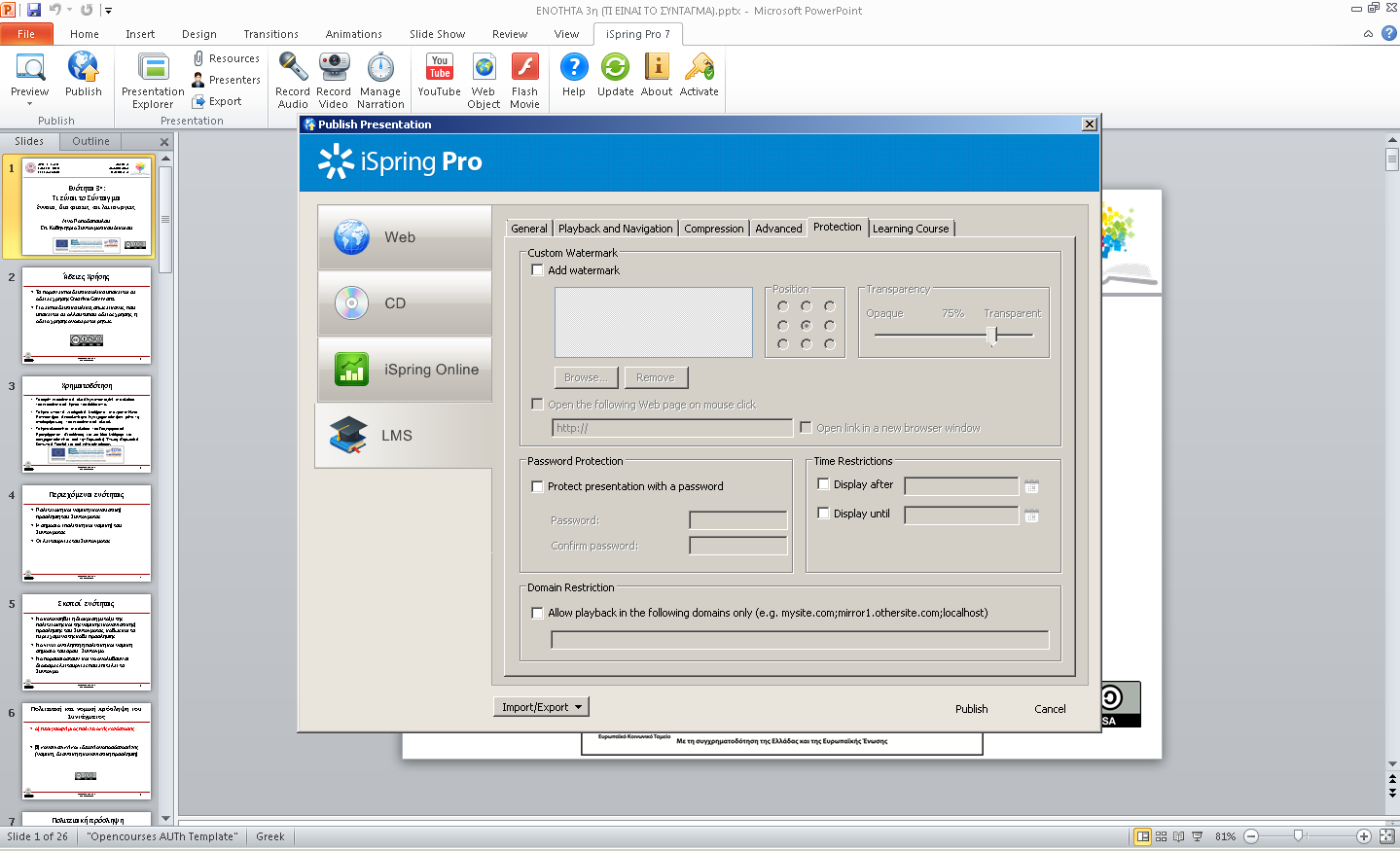Check the Display until option
Viewport: 1400px width, 851px height.
tap(823, 514)
